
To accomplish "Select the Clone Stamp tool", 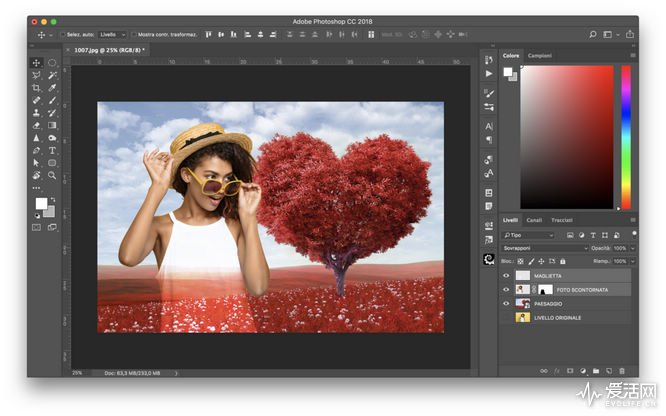I will [37, 113].
